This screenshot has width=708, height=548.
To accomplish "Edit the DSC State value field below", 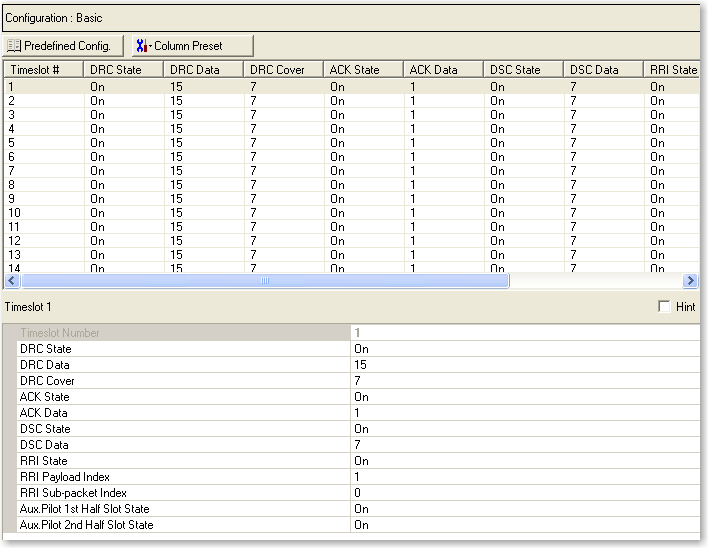I will (525, 429).
